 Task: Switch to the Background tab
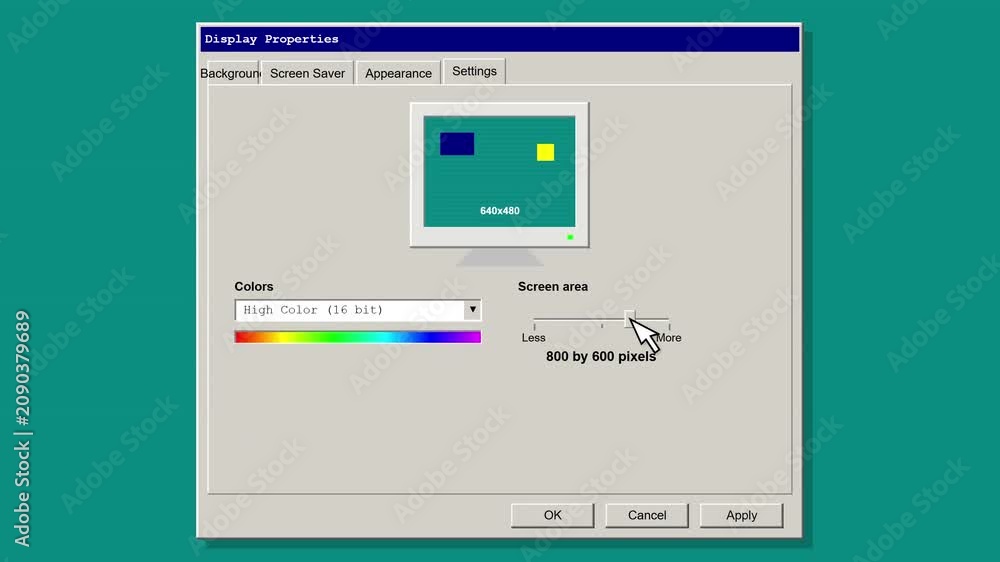230,73
